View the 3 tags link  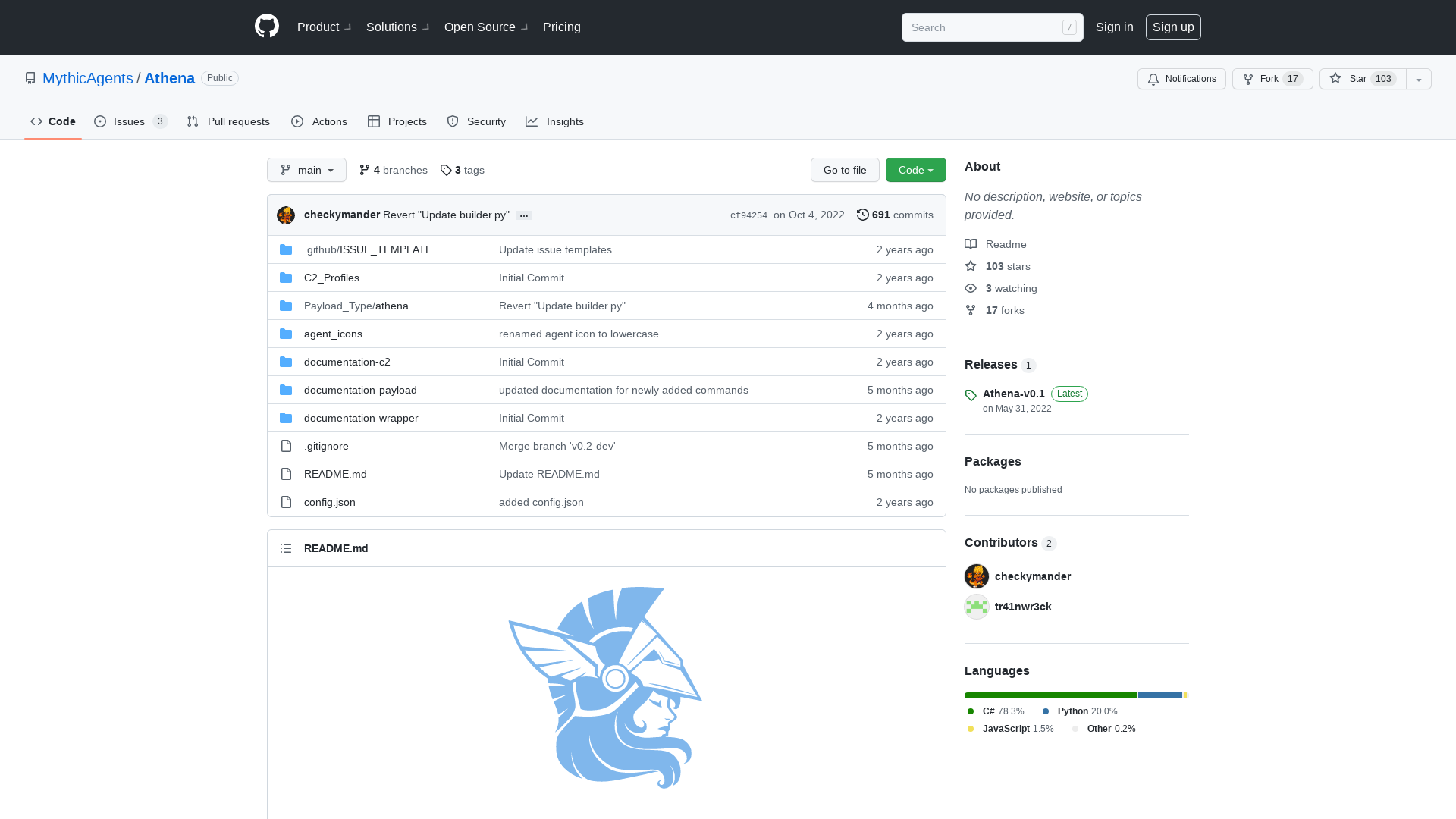click(462, 170)
